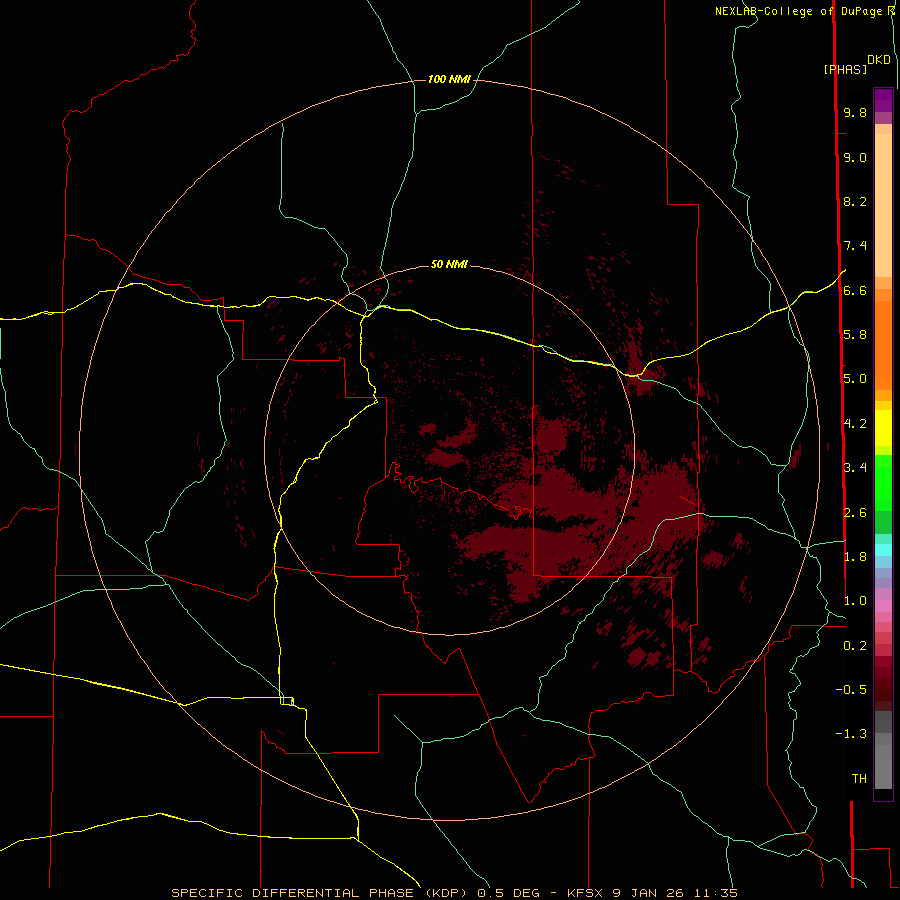Image resolution: width=900 pixels, height=900 pixels.
Task: Pick the dark maroon band of the color scale
Action: pyautogui.click(x=883, y=683)
